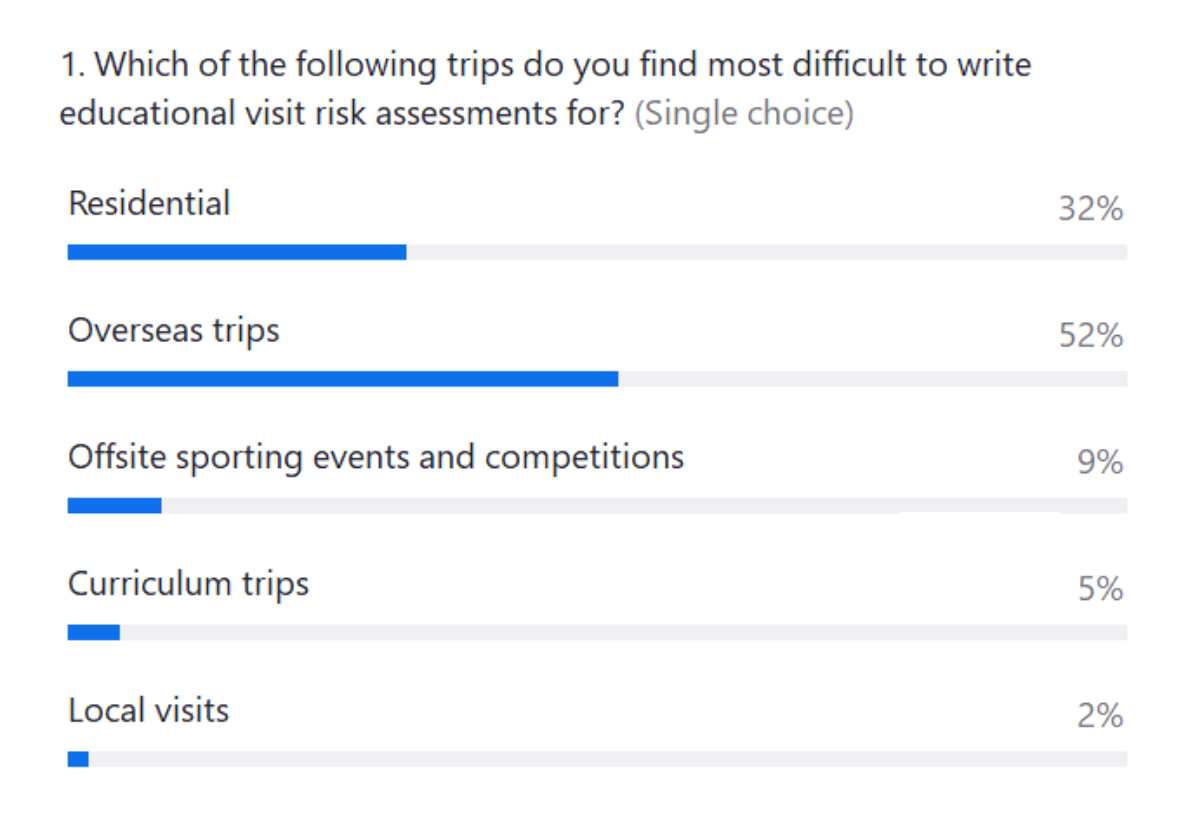Image resolution: width=1200 pixels, height=823 pixels.
Task: Click the blue Curriculum trips bar fill
Action: click(x=94, y=632)
